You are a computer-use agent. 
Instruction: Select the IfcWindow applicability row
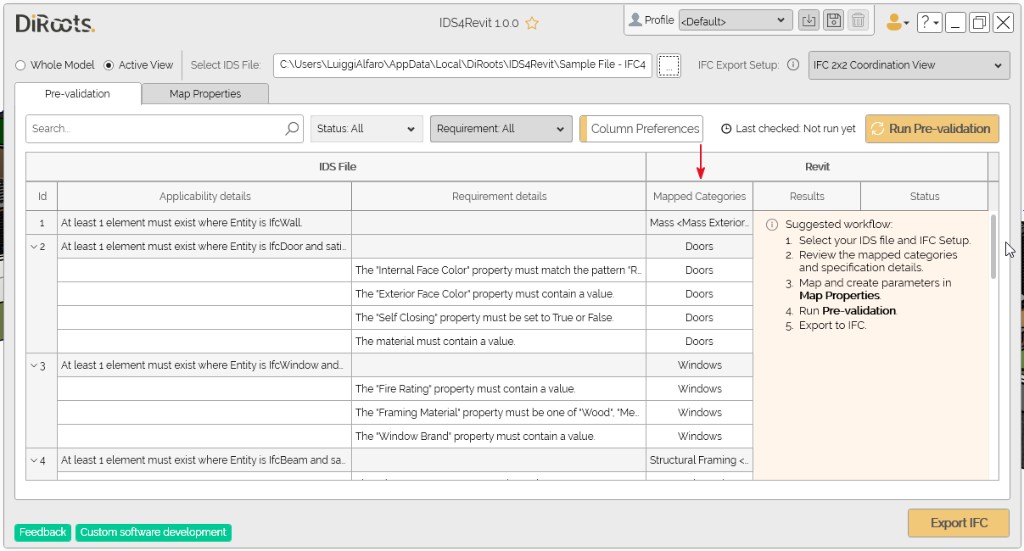tap(204, 365)
